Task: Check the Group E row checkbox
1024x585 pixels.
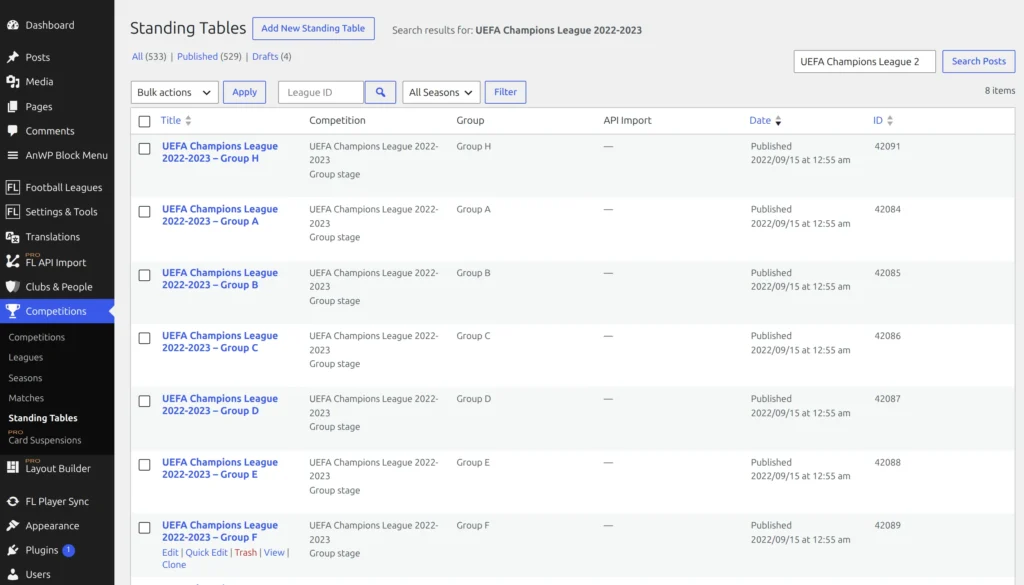Action: tap(144, 465)
